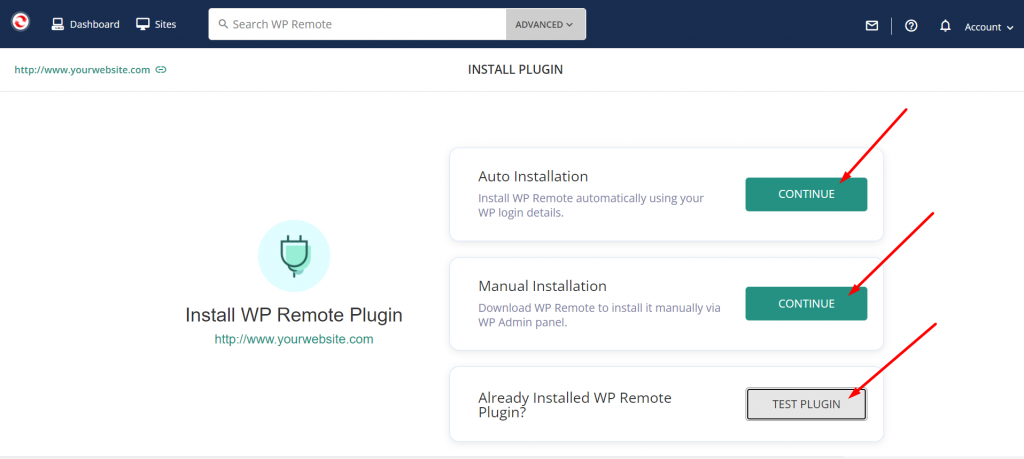Click the Dashboard laptop icon
The image size is (1024, 459).
coord(58,24)
